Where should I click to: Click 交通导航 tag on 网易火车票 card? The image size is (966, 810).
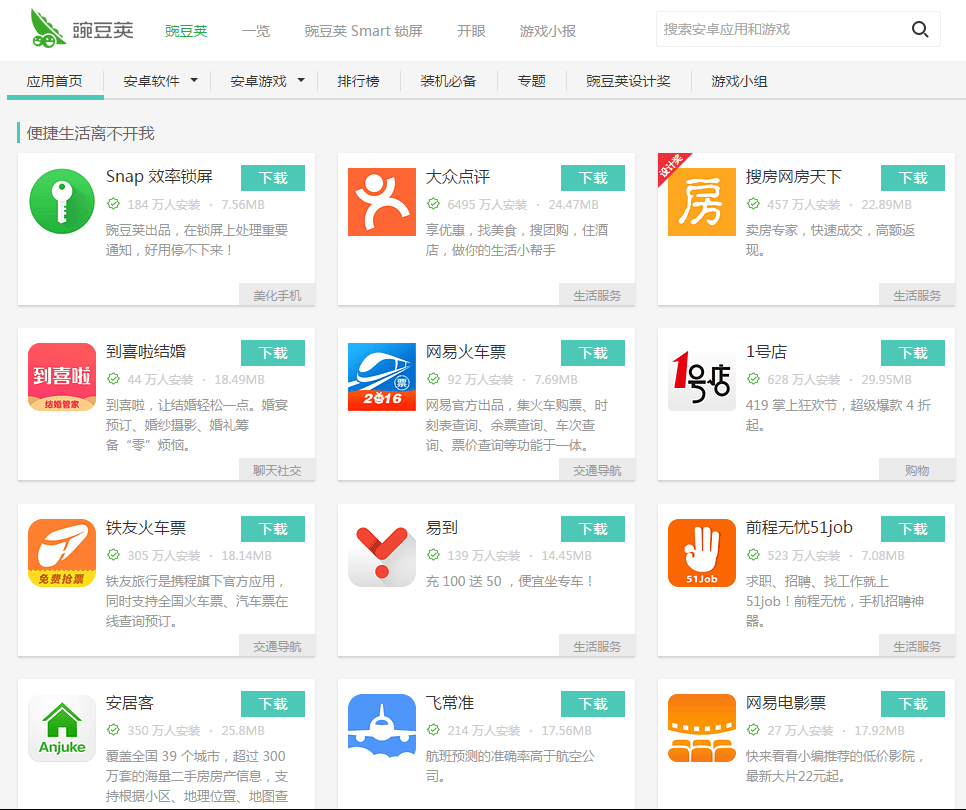597,470
